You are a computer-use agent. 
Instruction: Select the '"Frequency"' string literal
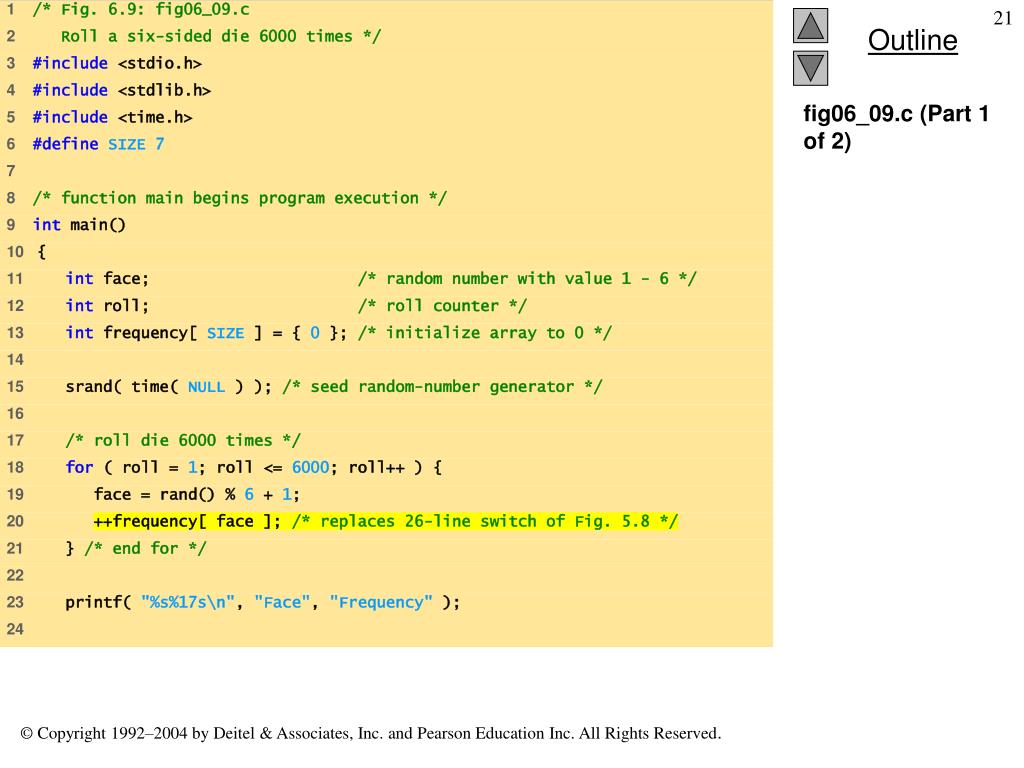(x=381, y=602)
